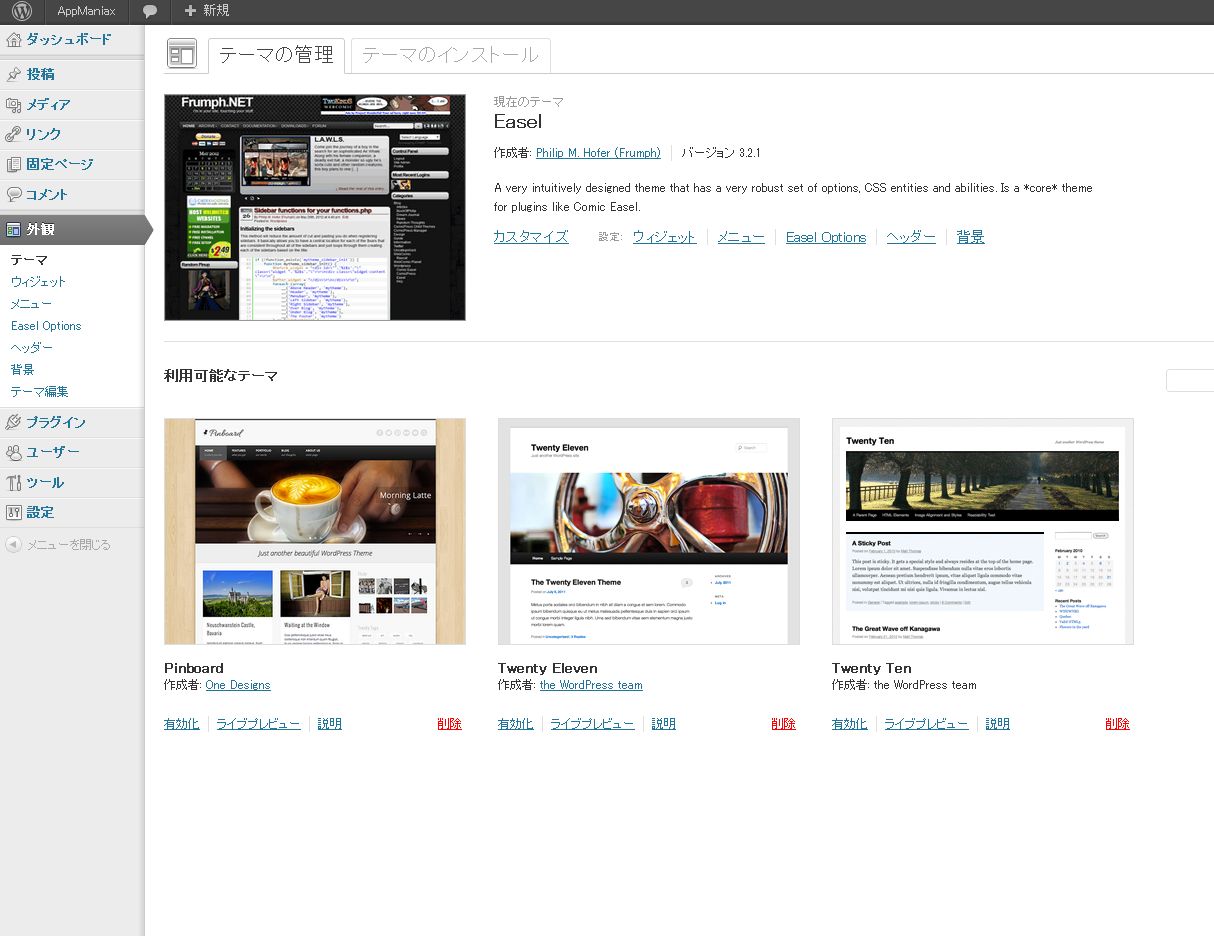Screen dimensions: 1214x936
Task: Click the 設定 settings icon
Action: pos(14,512)
